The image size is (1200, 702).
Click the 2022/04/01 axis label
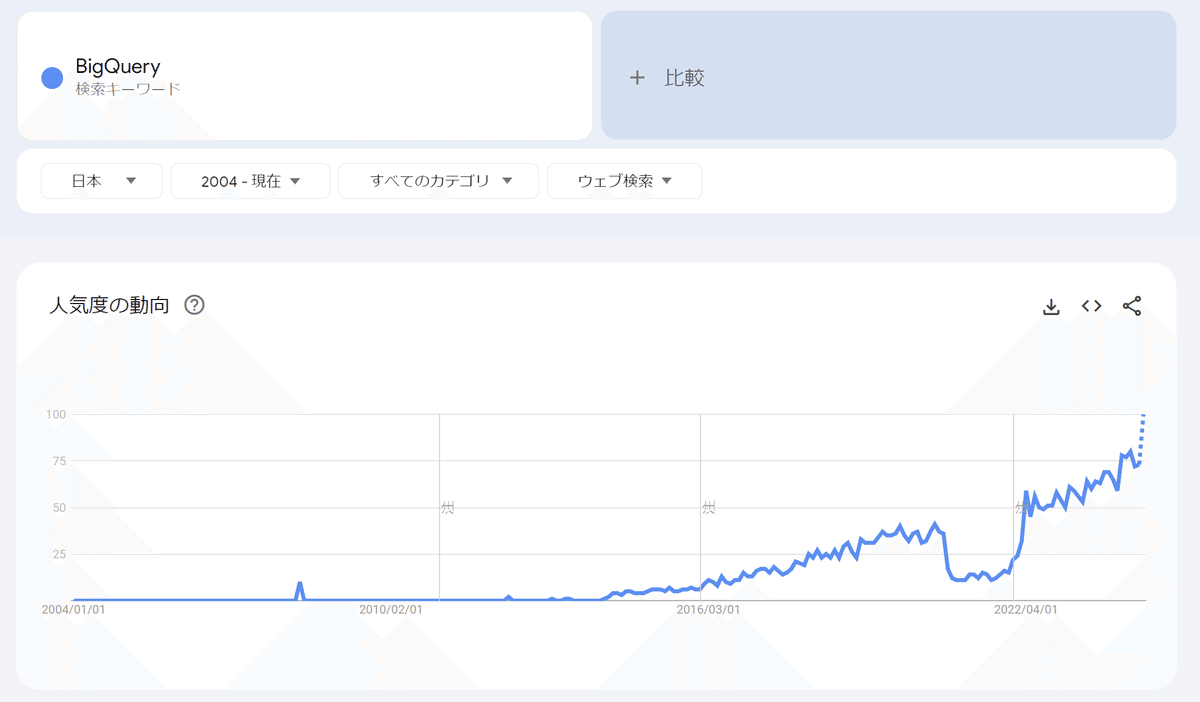(1025, 609)
